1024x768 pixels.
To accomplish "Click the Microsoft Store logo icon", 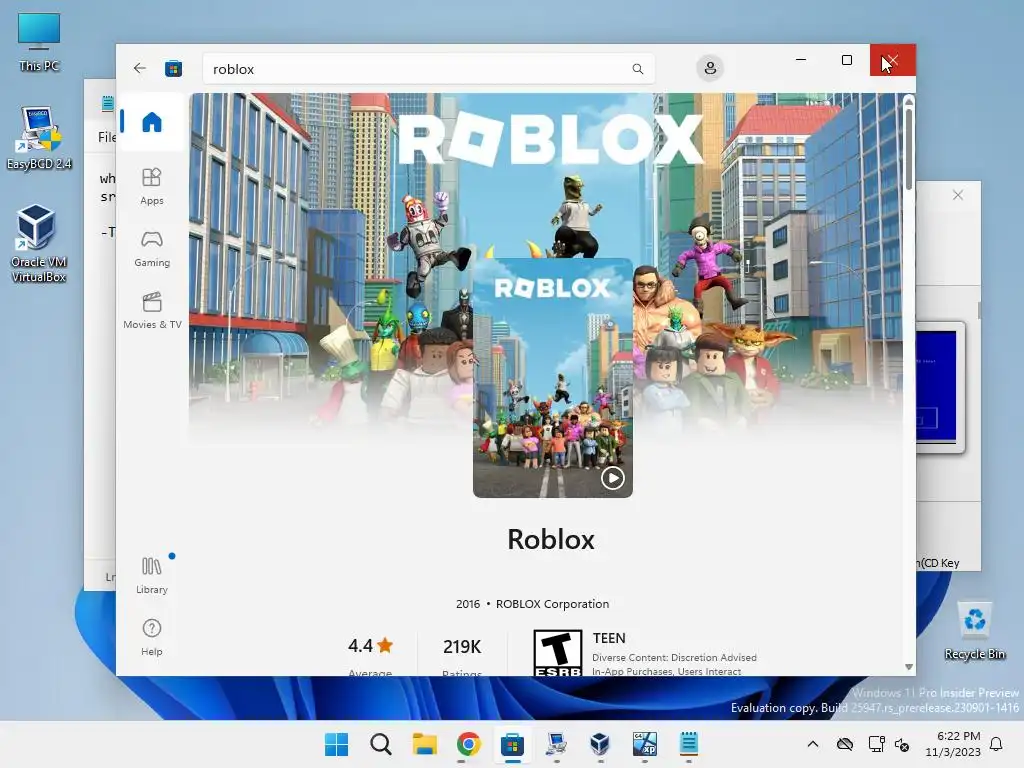I will coord(173,69).
